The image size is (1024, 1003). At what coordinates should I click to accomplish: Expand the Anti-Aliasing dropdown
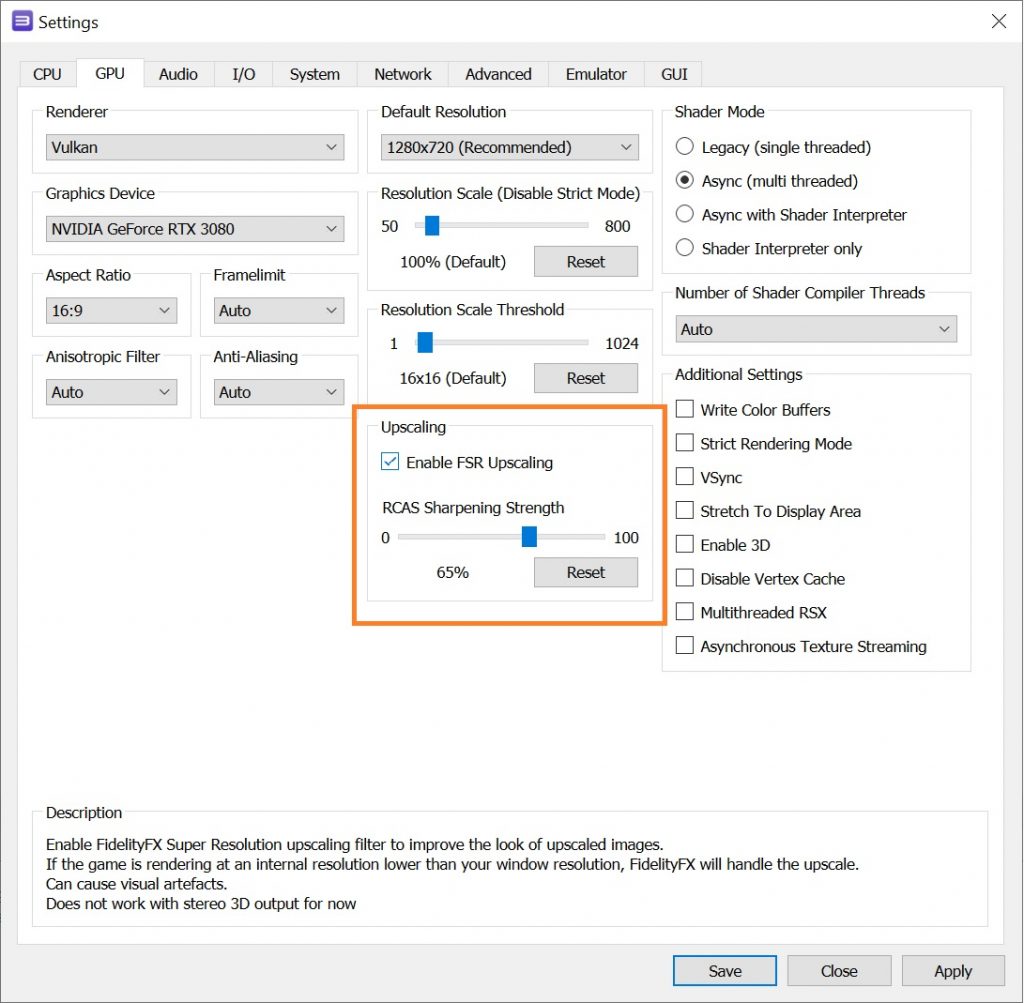(279, 392)
